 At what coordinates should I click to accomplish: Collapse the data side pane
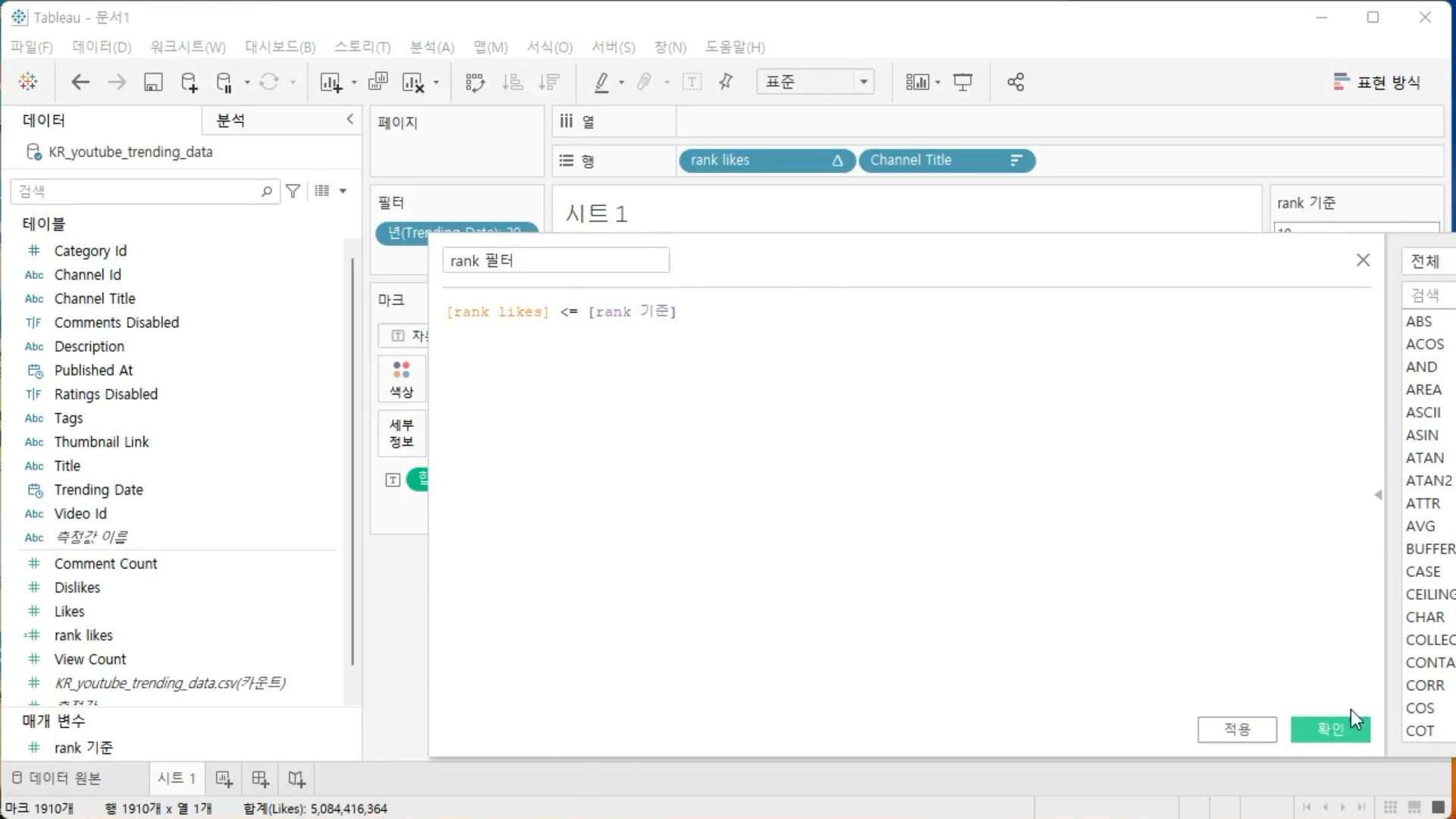tap(350, 119)
